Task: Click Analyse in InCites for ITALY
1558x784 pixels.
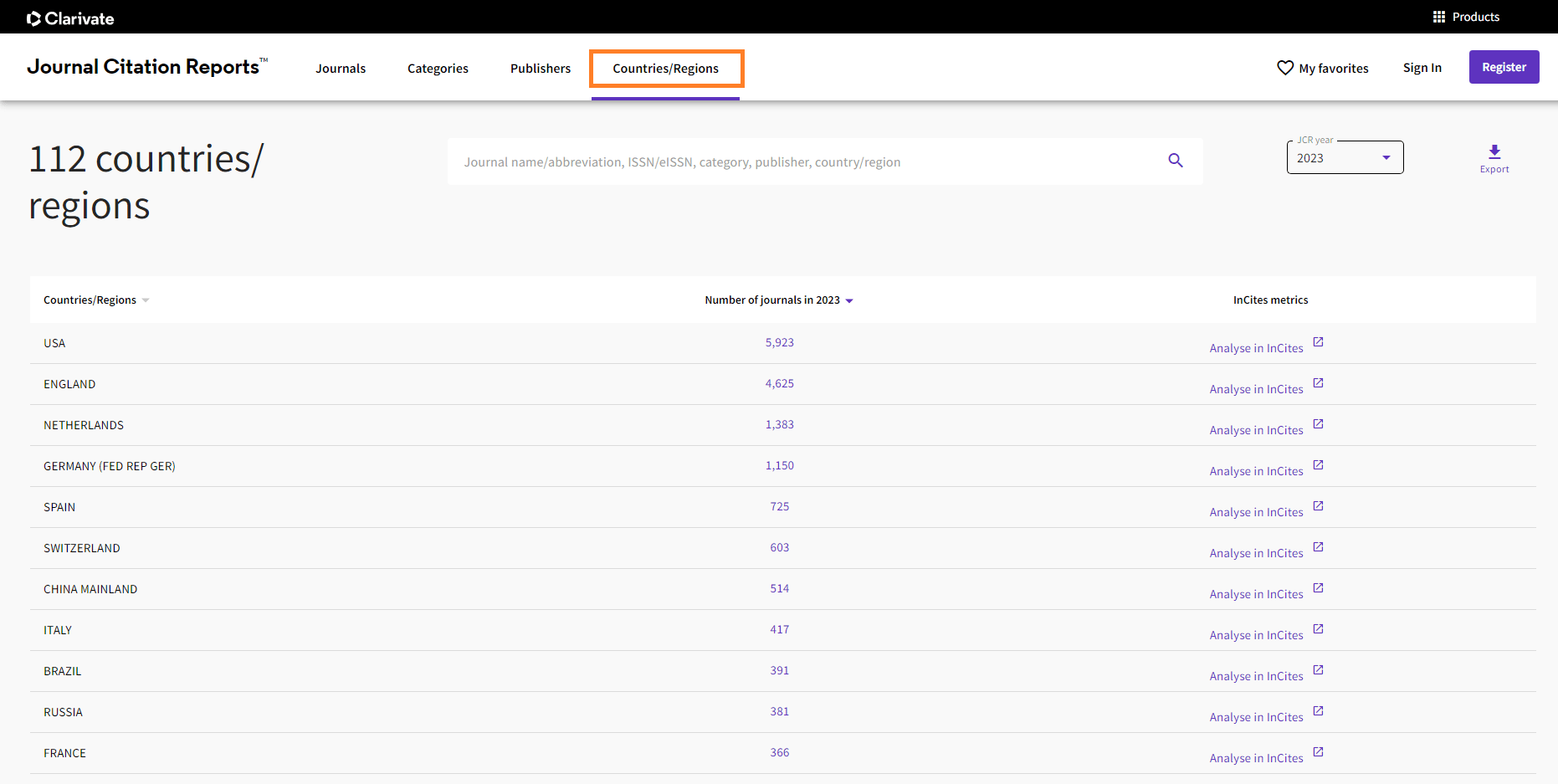Action: (1256, 635)
